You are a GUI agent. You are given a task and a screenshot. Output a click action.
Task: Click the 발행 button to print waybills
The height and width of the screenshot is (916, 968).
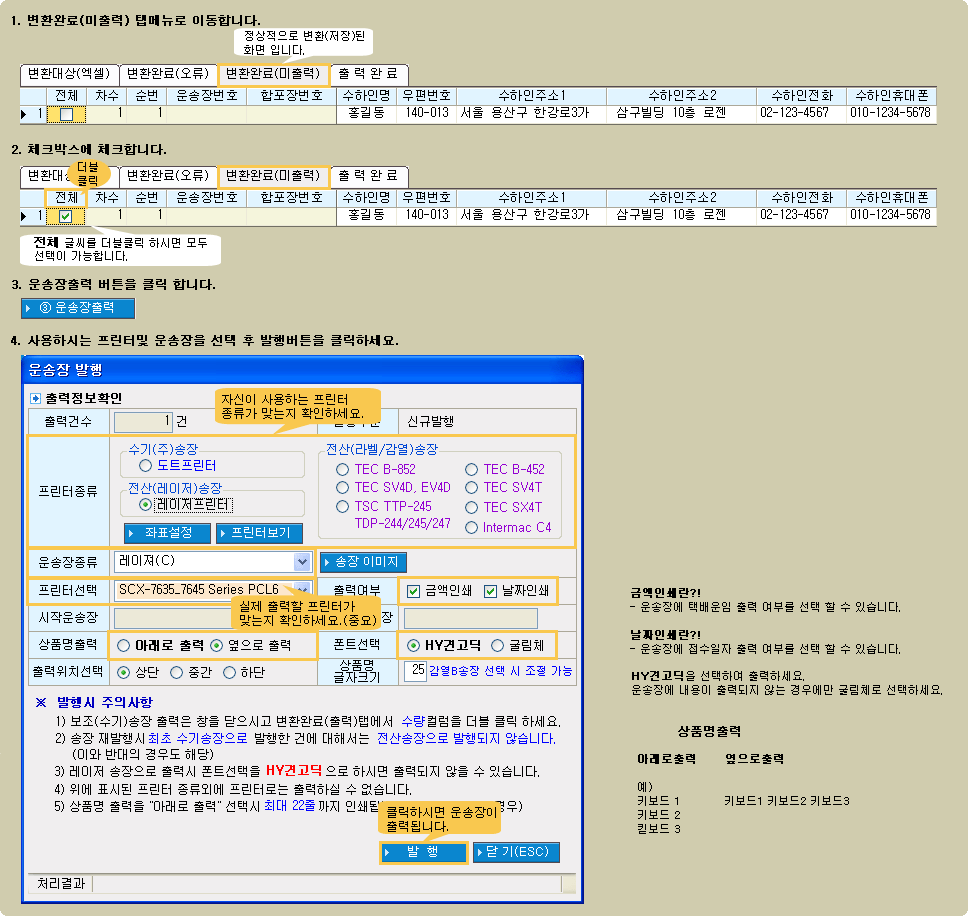(x=423, y=852)
